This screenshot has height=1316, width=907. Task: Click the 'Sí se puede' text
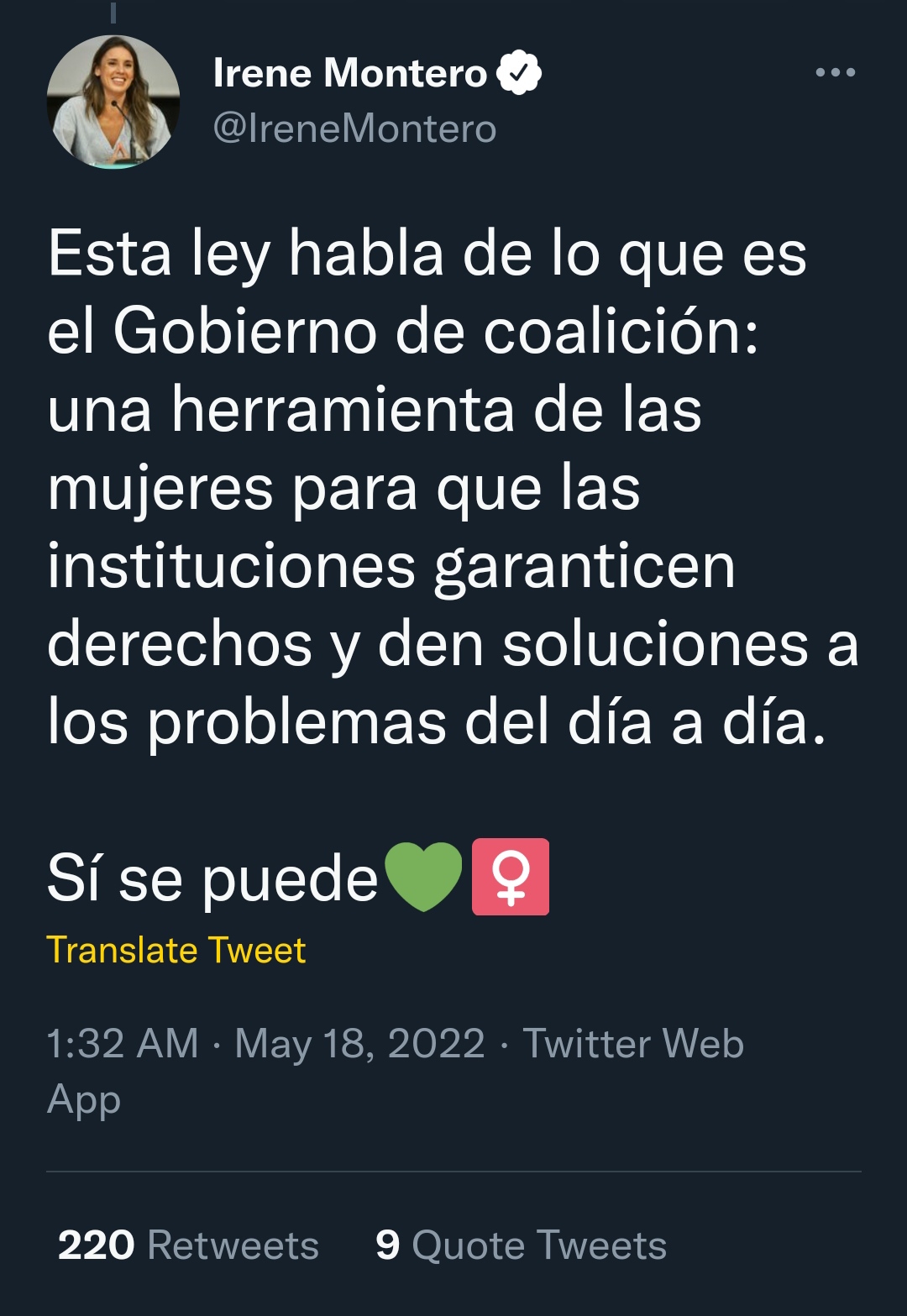click(212, 879)
